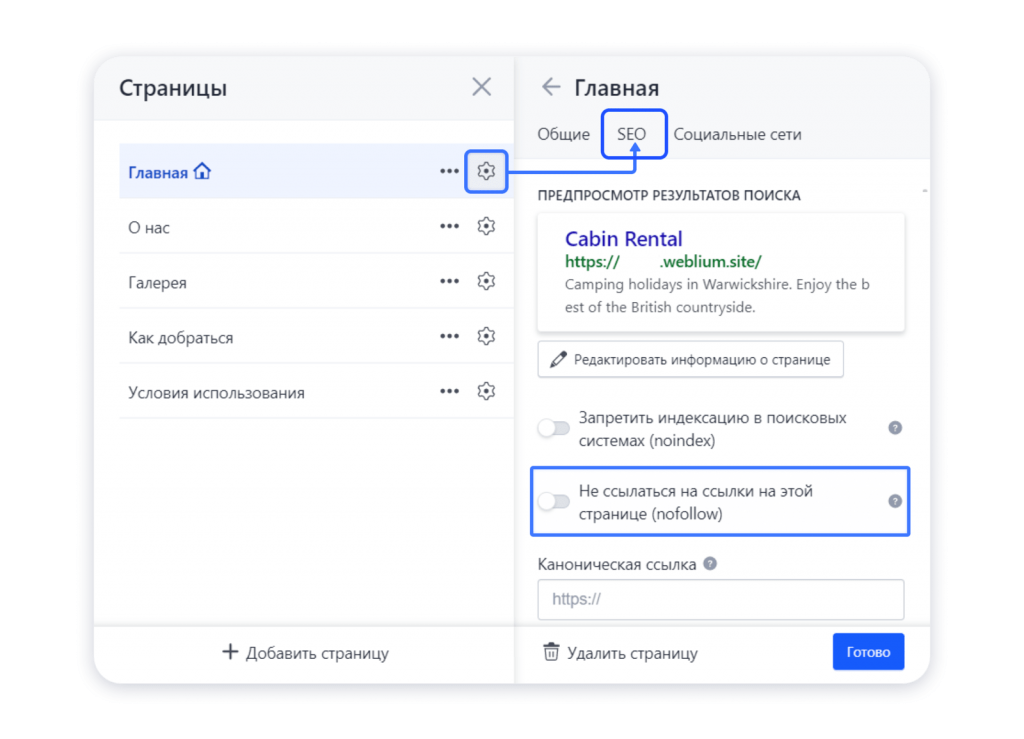Toggle the nofollow links switch
This screenshot has height=739, width=1024.
point(554,502)
